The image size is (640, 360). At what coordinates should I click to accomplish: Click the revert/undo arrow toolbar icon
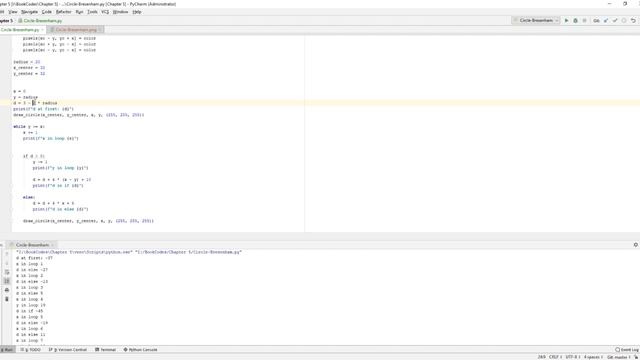pos(633,20)
